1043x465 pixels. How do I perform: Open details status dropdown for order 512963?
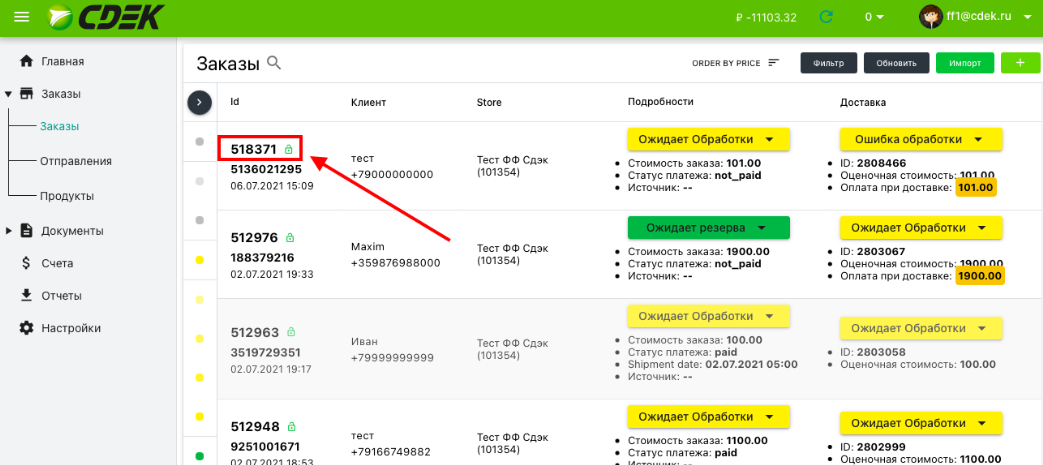point(708,316)
